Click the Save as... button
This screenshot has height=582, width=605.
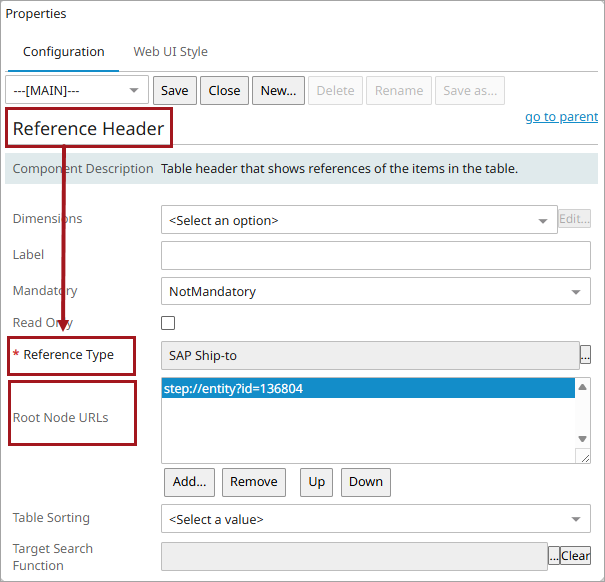point(470,90)
